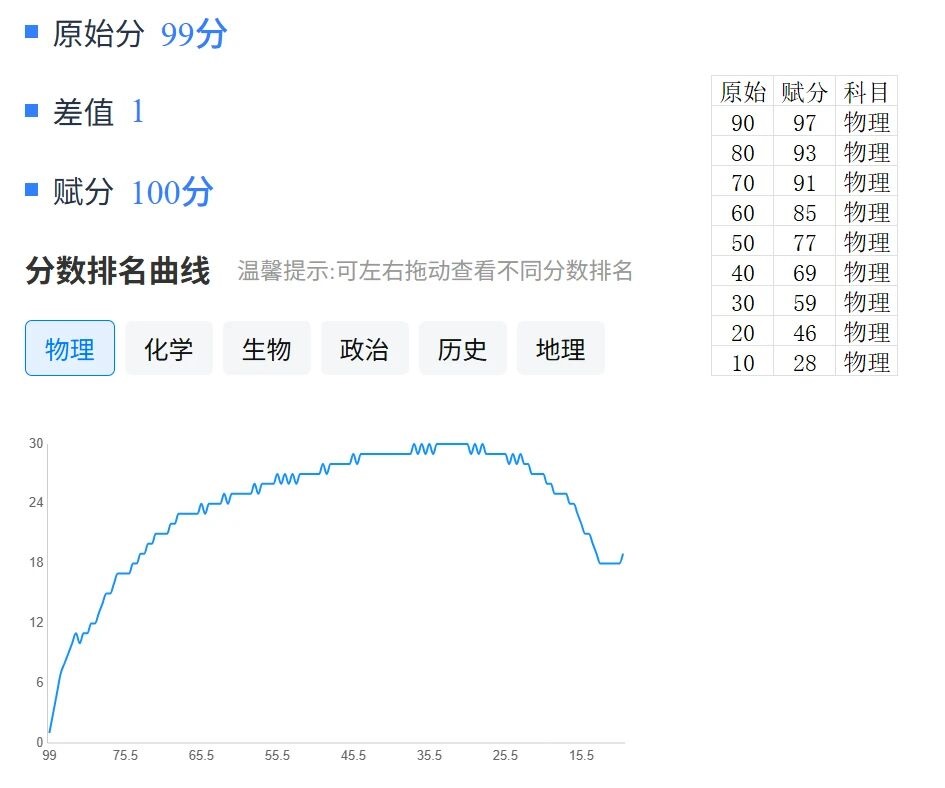Click the 原始 column header in table
The image size is (945, 788).
(743, 93)
